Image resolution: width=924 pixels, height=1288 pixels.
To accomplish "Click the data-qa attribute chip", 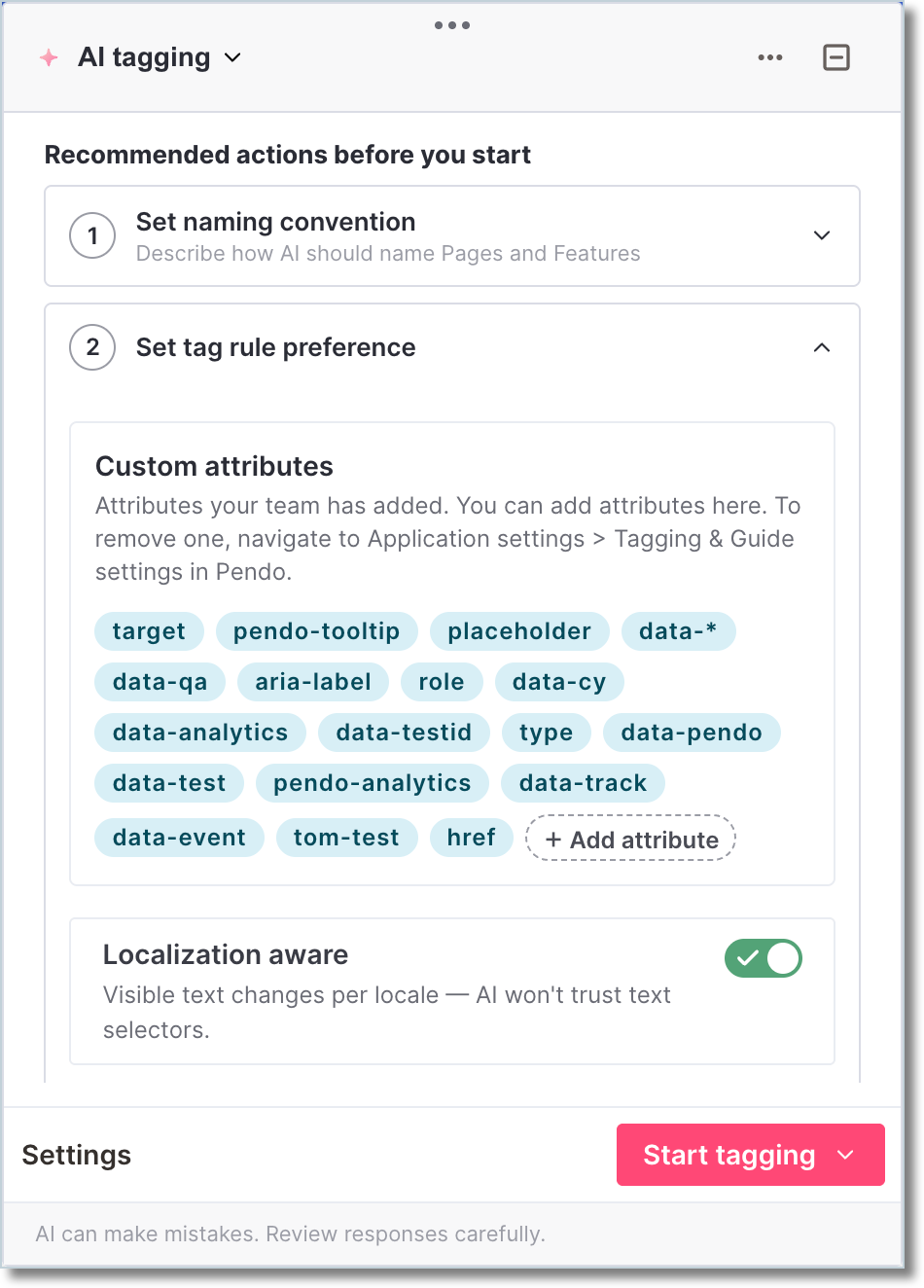I will pos(160,682).
